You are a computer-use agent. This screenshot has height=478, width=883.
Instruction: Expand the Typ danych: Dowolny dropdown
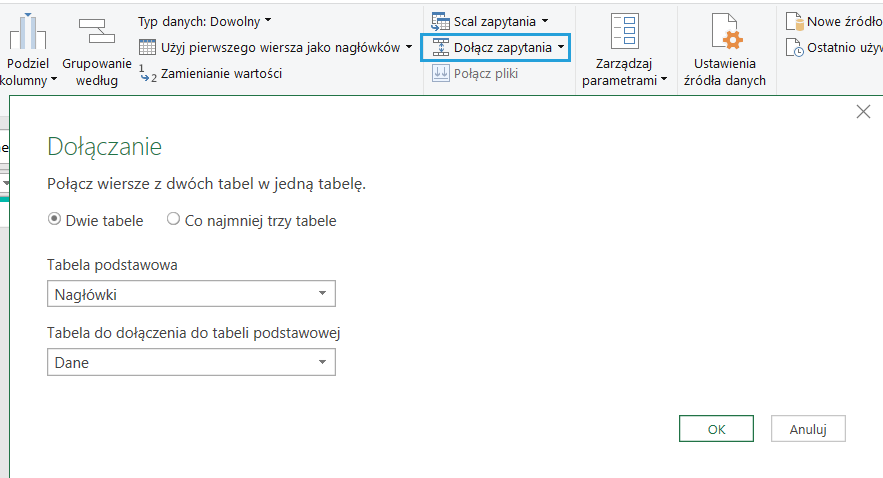(x=268, y=21)
